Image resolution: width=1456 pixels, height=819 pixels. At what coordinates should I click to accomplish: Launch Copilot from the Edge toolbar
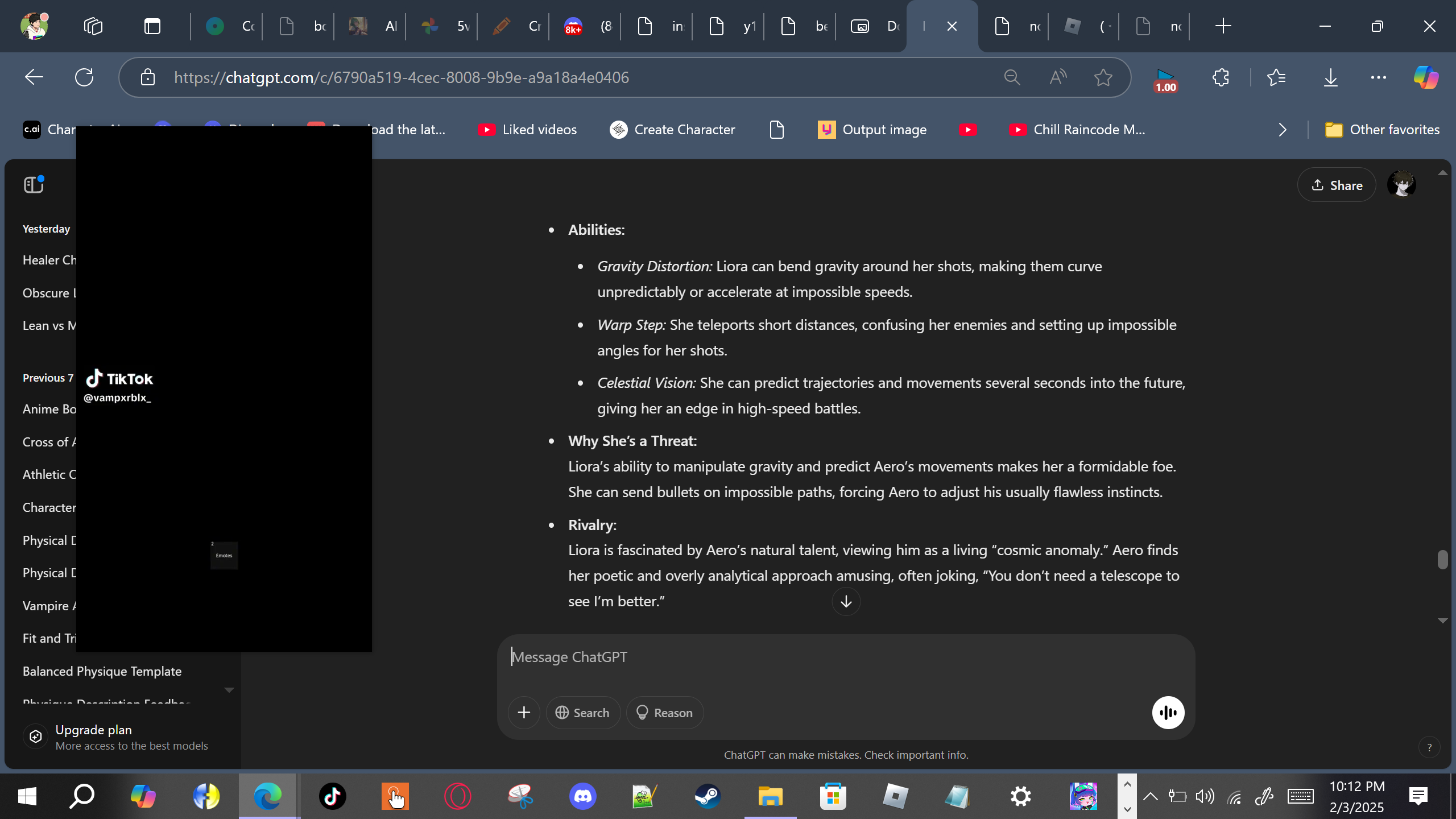coord(1426,77)
